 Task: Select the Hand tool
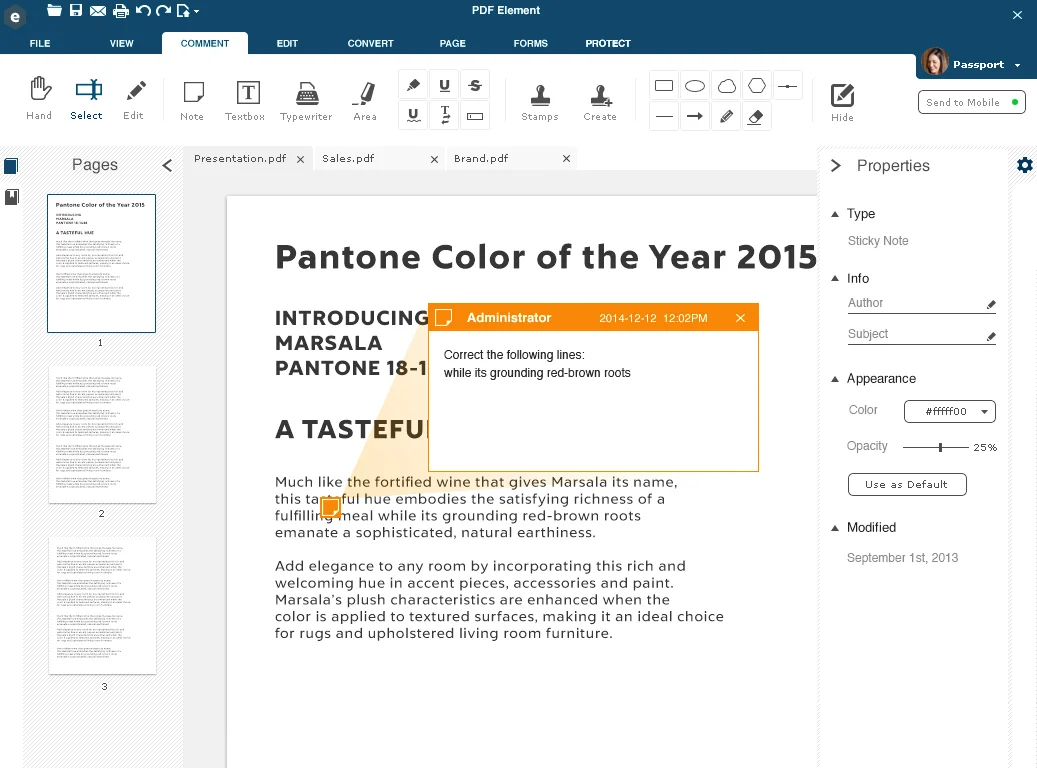39,98
